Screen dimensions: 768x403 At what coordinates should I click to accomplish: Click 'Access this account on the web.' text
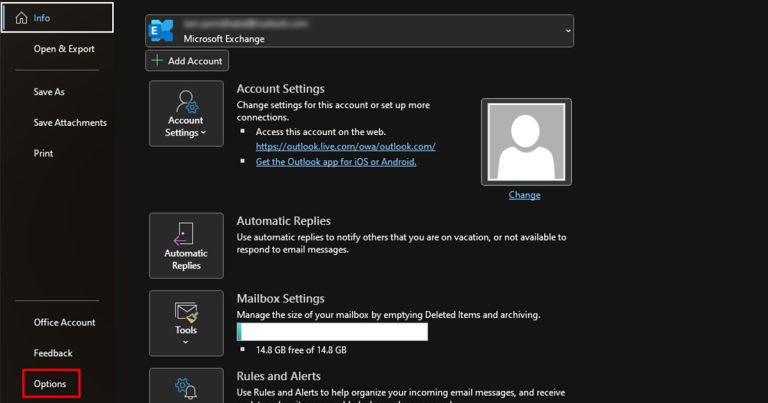point(321,132)
